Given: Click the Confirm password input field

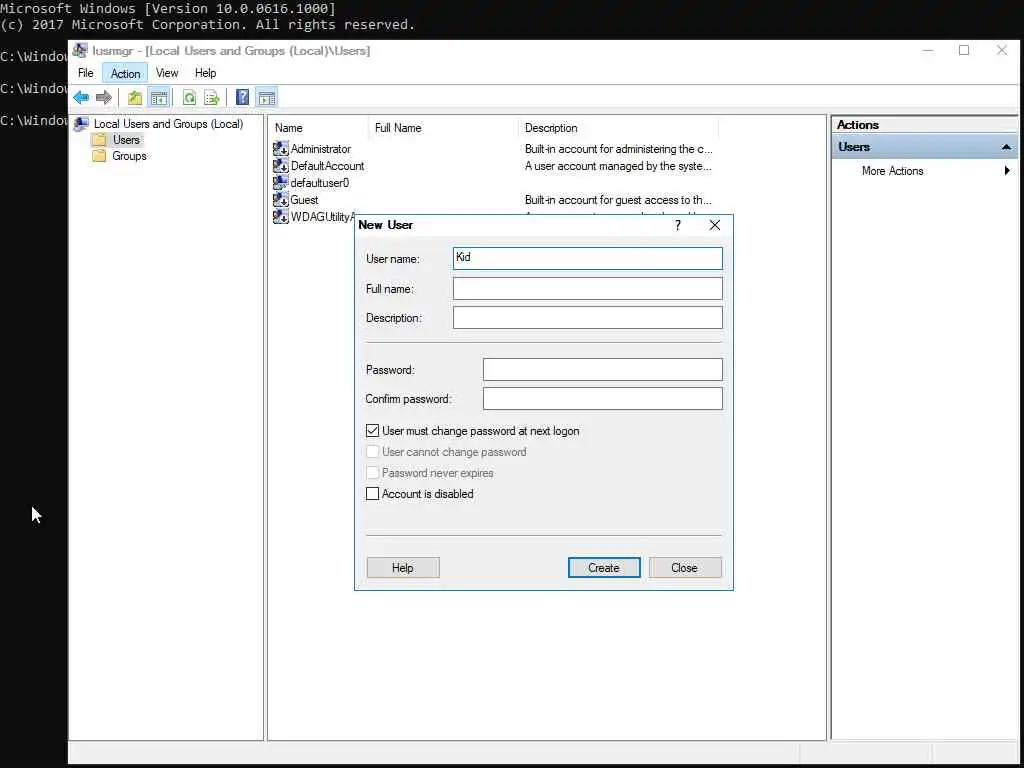Looking at the screenshot, I should tap(603, 398).
